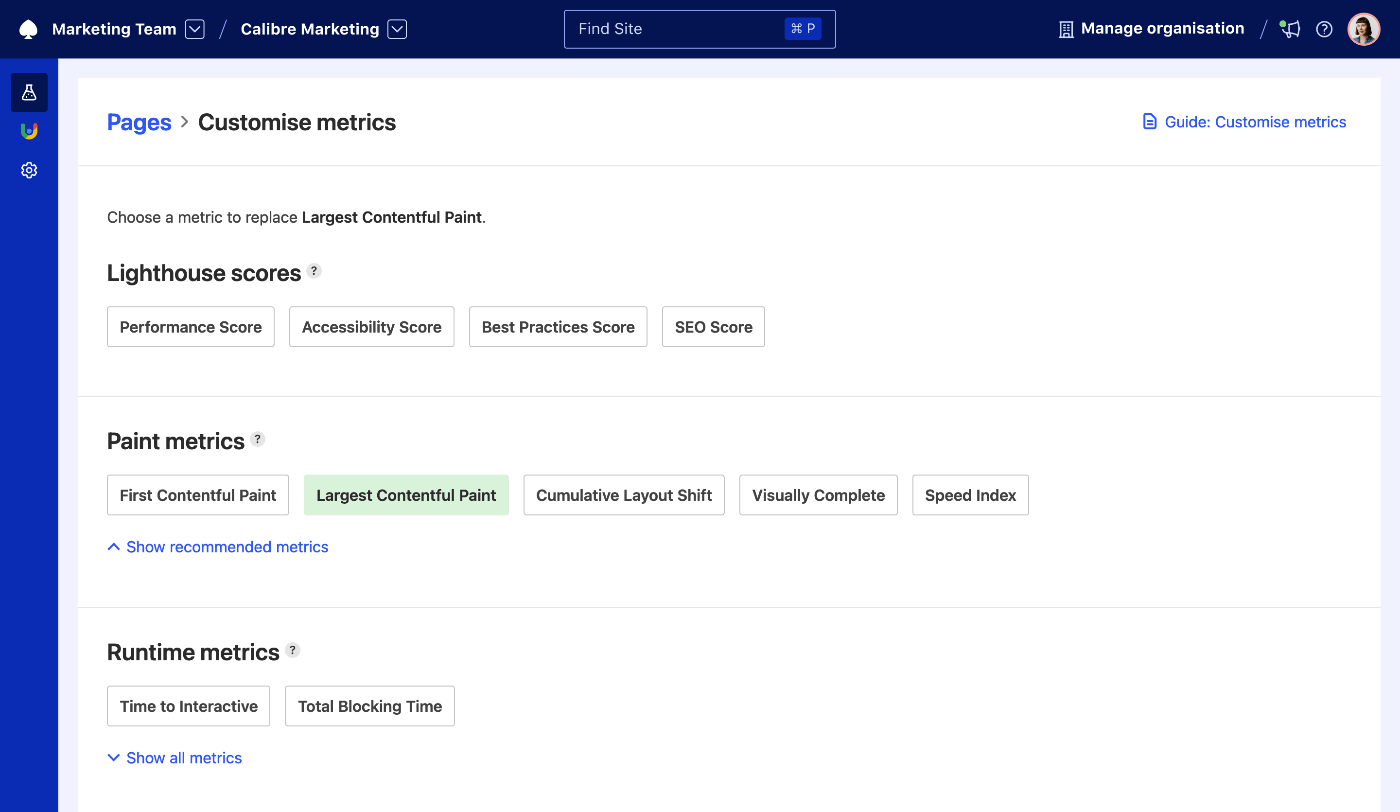The width and height of the screenshot is (1400, 812).
Task: Select the Performance Score metric
Action: coord(190,326)
